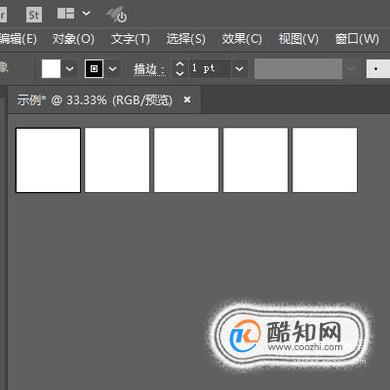Select the second white artboard

[x=117, y=160]
